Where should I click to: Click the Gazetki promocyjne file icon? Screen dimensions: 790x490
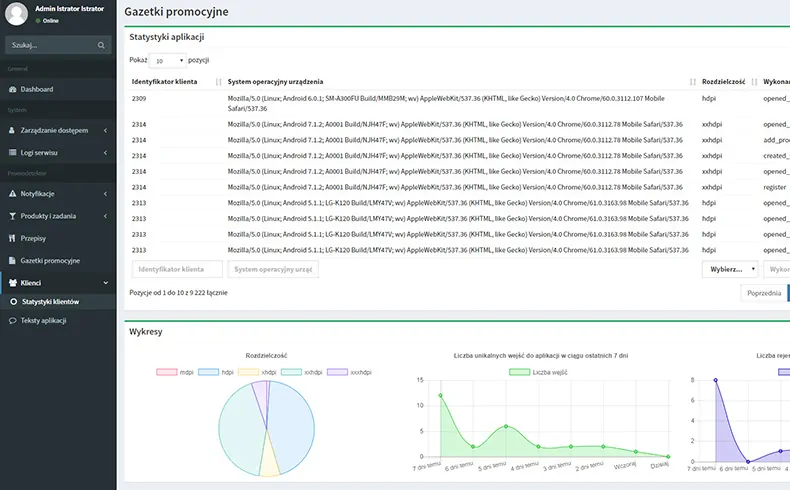pos(12,260)
